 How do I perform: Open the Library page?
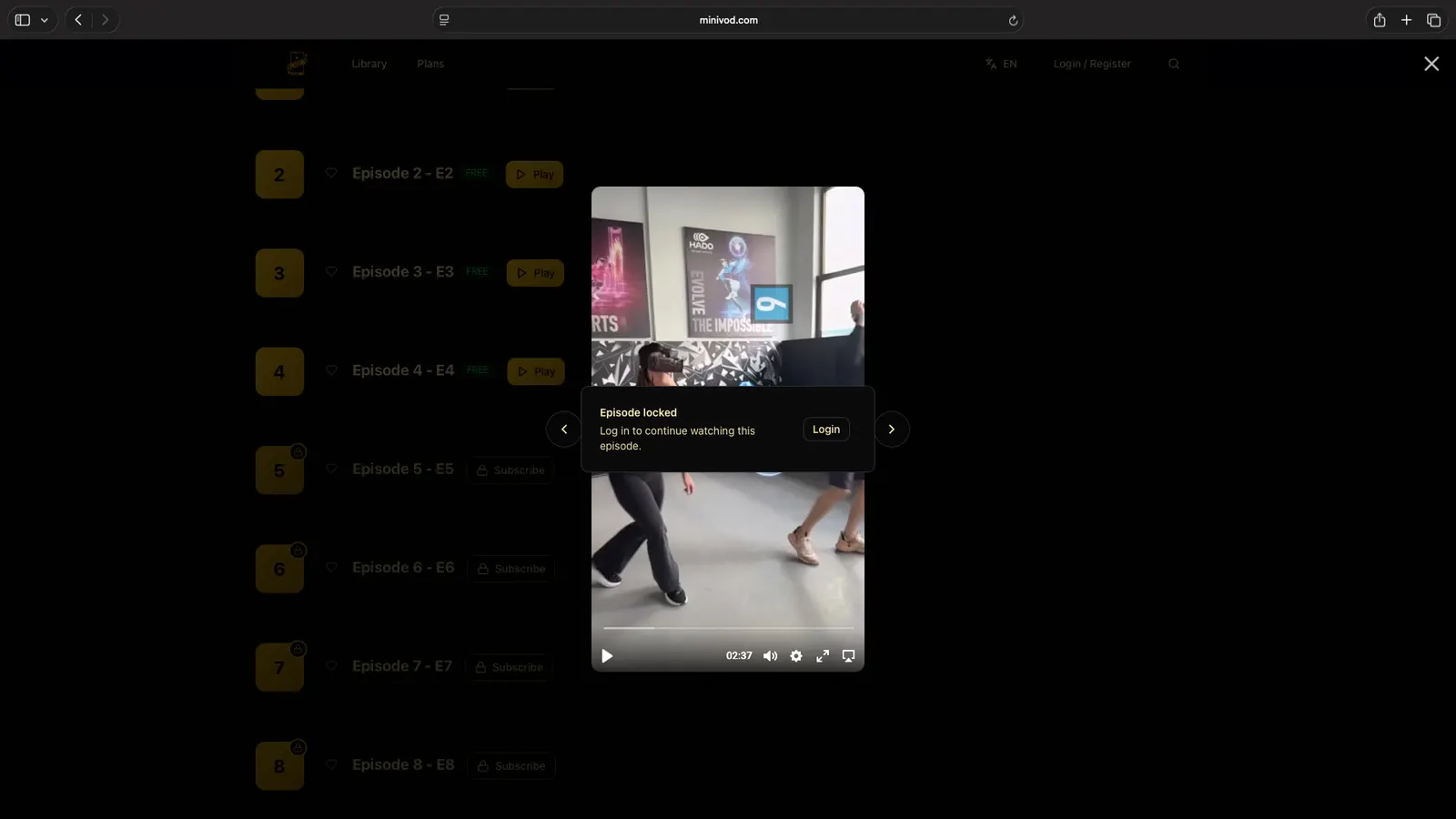(369, 64)
